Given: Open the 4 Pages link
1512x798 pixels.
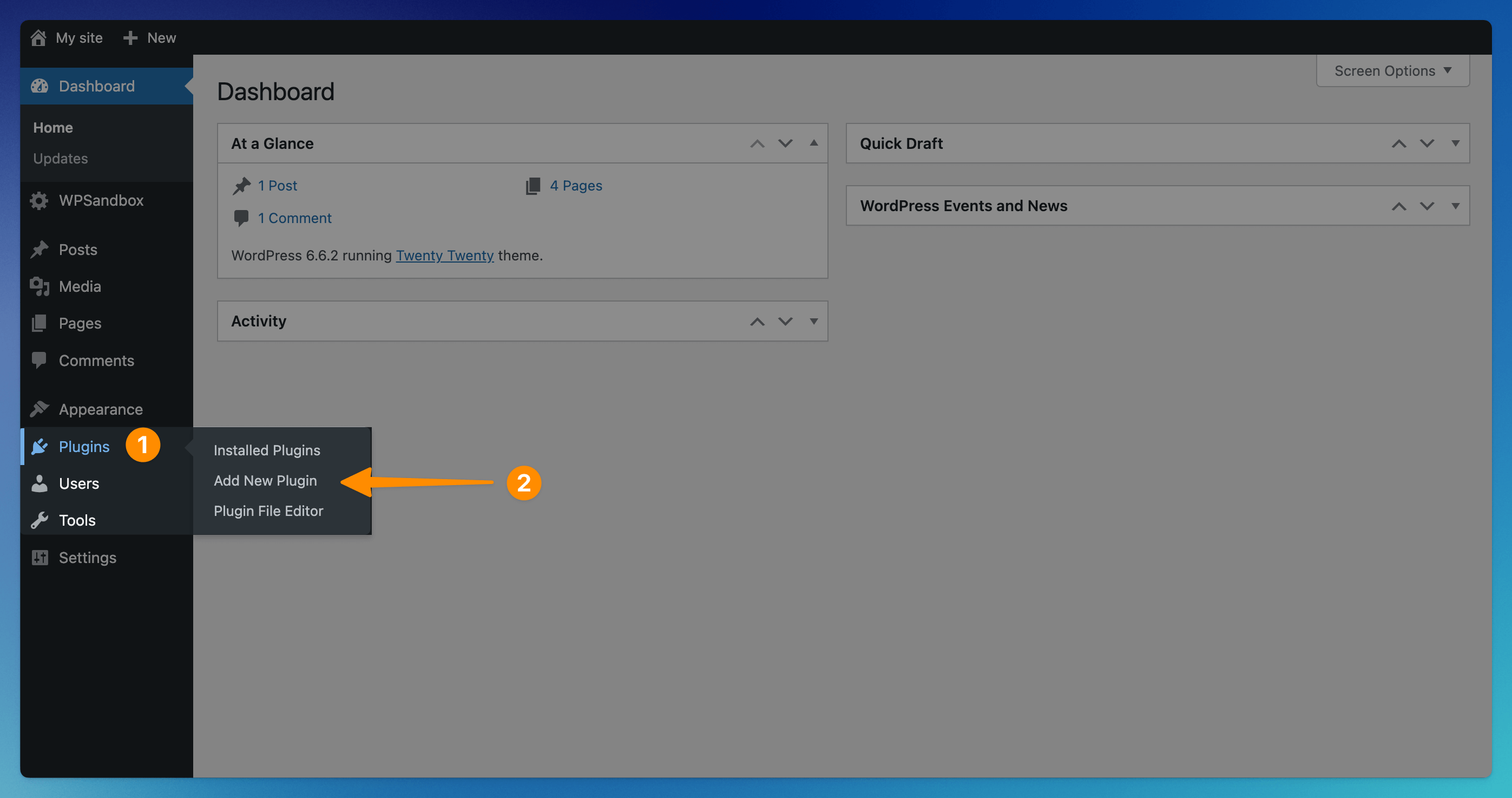Looking at the screenshot, I should (575, 186).
